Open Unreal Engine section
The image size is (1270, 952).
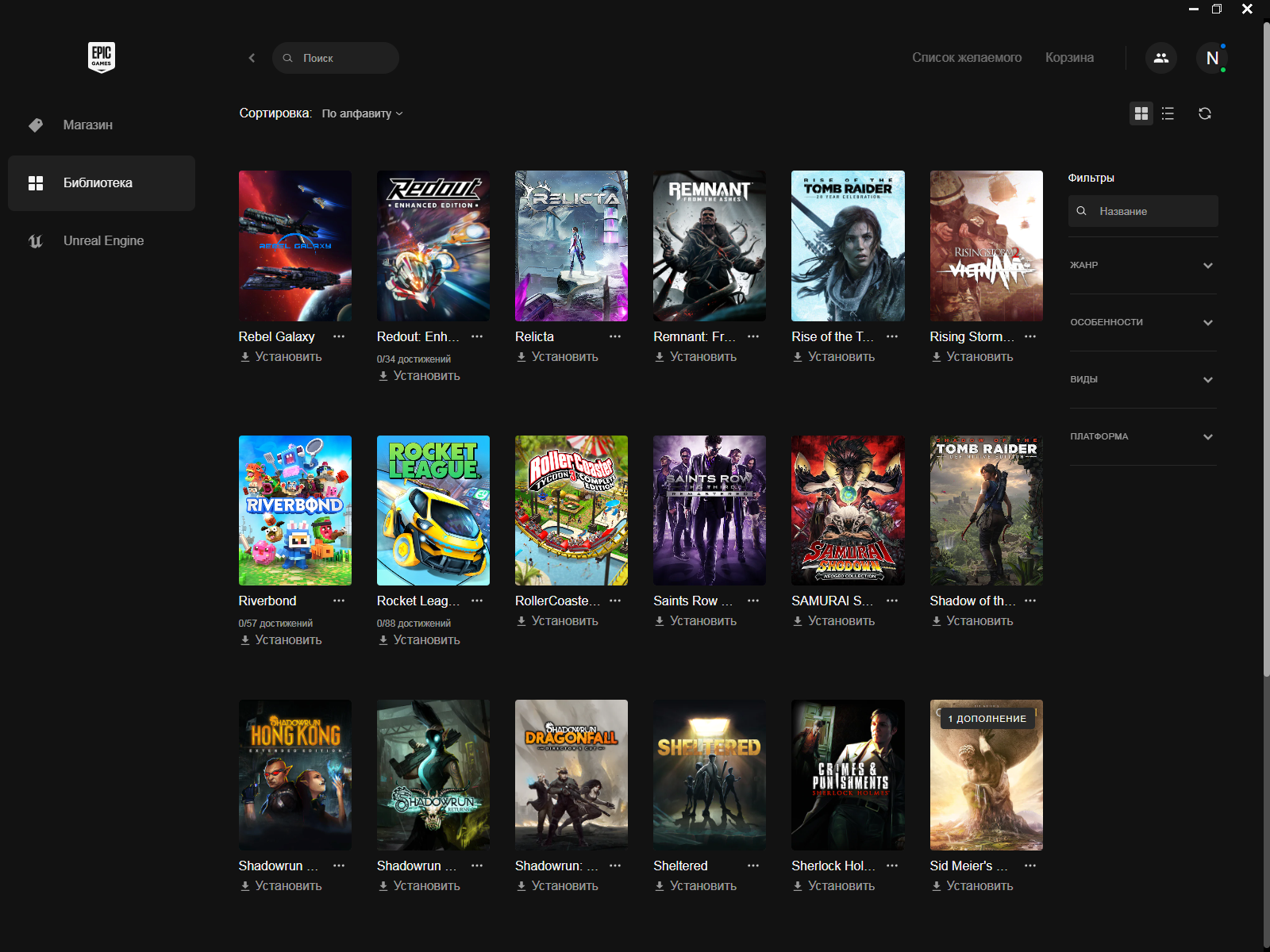[102, 240]
